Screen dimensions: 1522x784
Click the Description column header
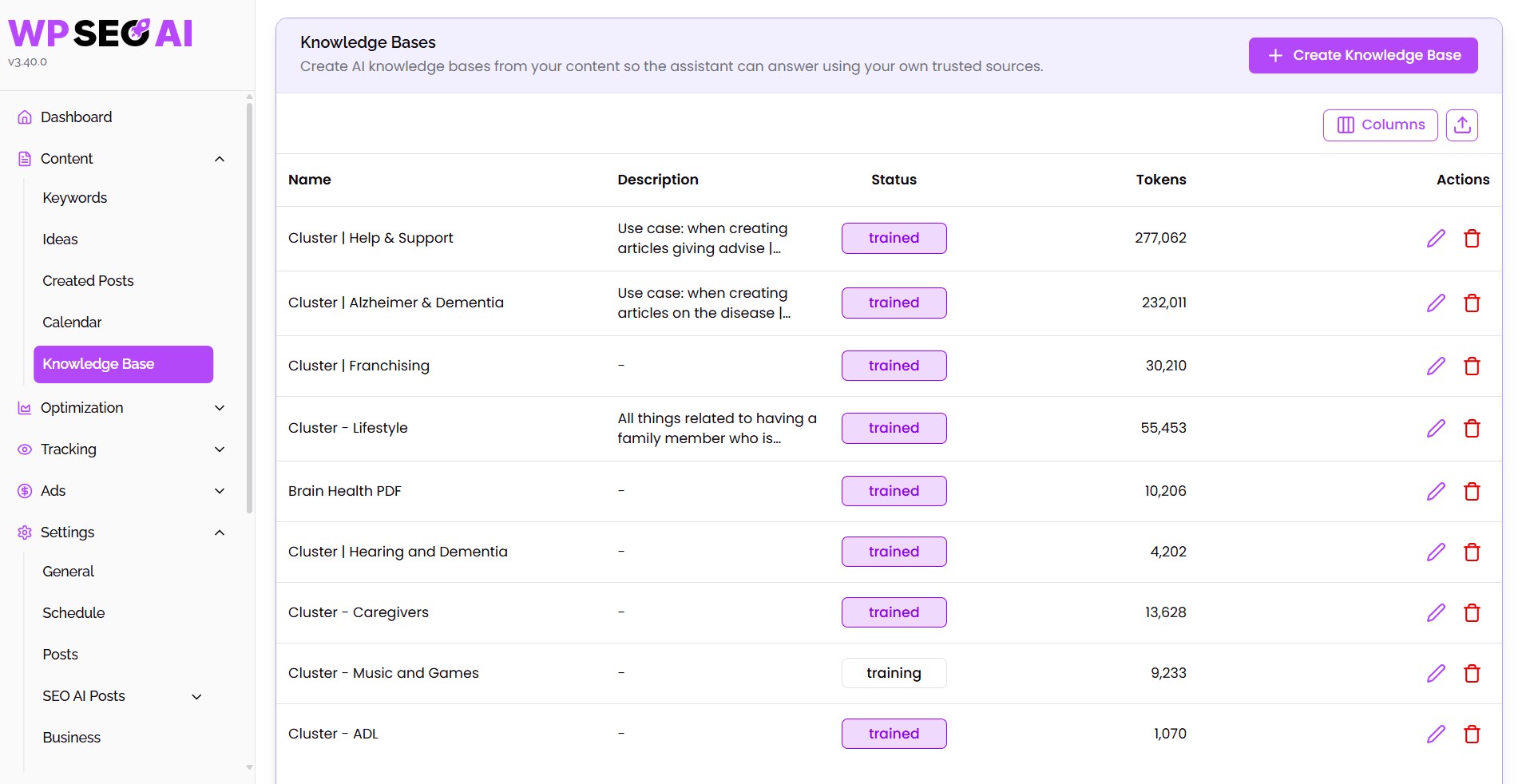tap(658, 180)
